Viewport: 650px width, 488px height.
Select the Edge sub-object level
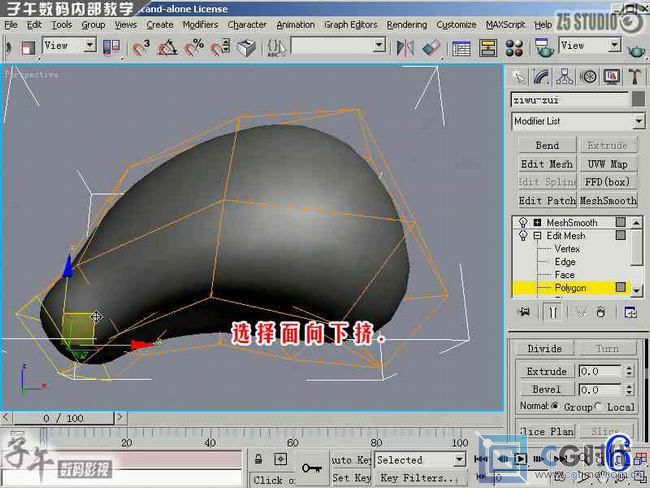pos(565,262)
